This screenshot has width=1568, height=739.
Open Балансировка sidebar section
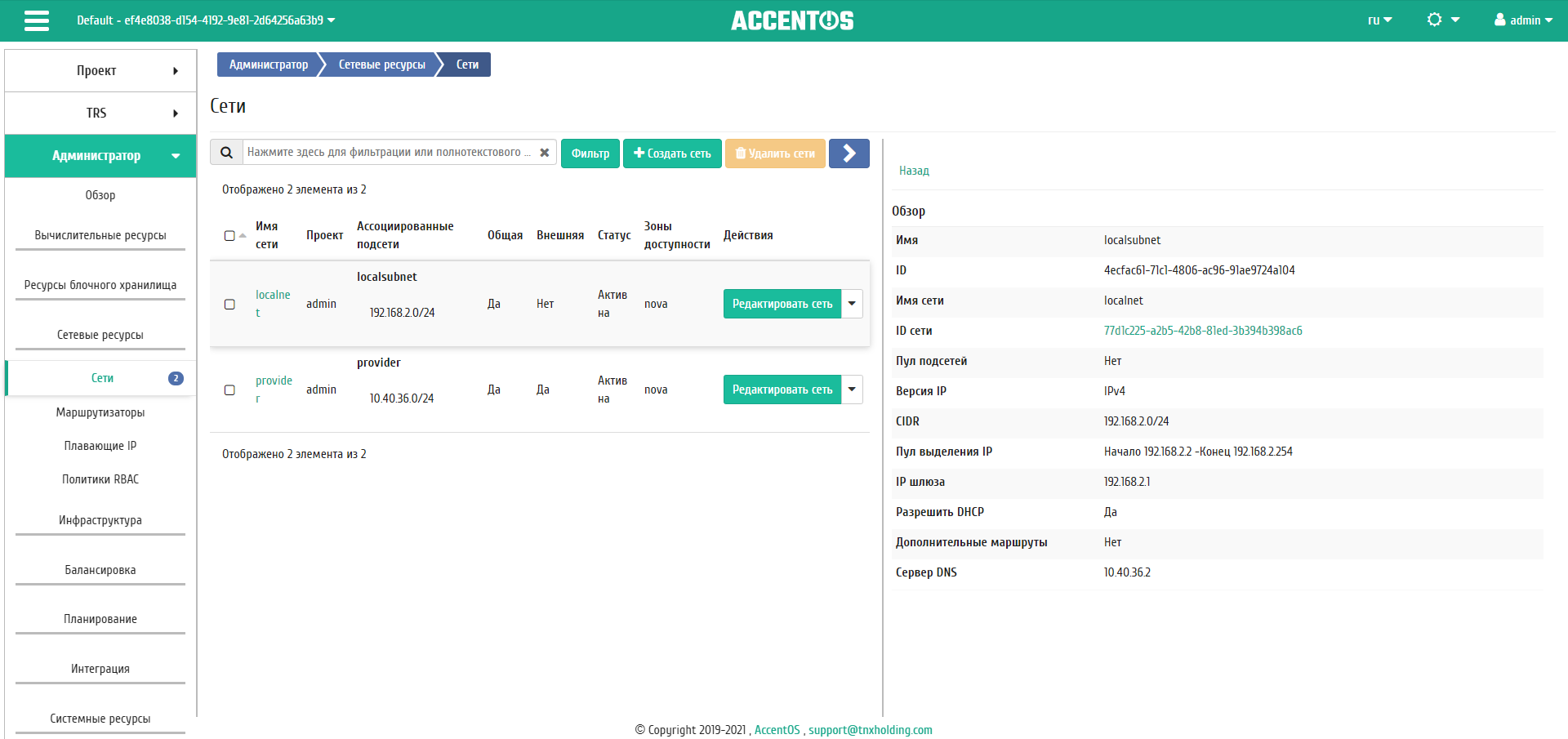[x=100, y=570]
